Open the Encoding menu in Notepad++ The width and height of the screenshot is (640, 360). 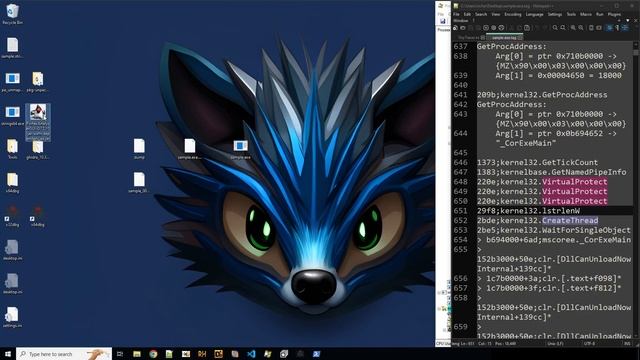coord(513,14)
